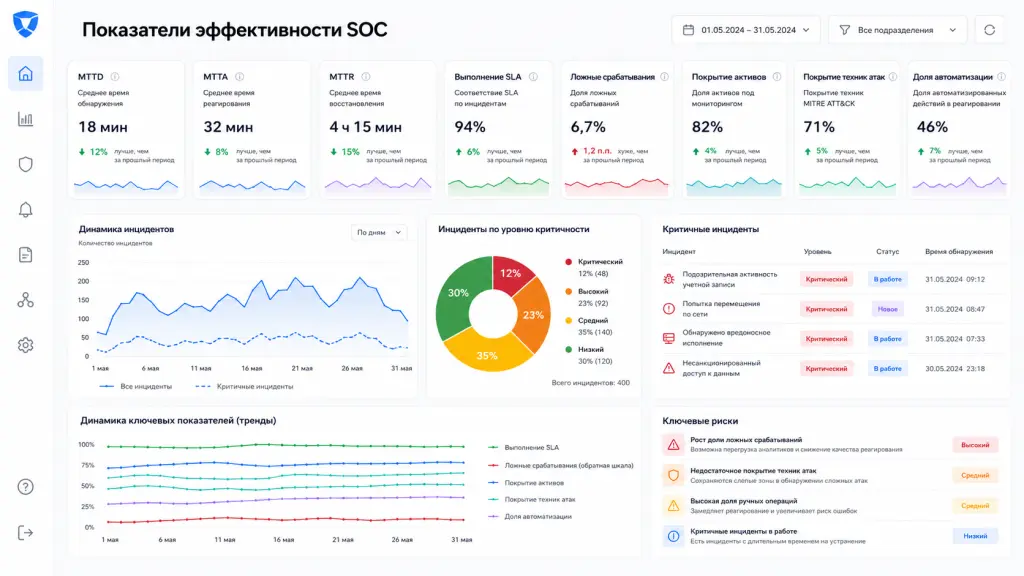Click icon of Обнаружено вредоносное исполнение incident
The image size is (1024, 576).
(x=669, y=338)
